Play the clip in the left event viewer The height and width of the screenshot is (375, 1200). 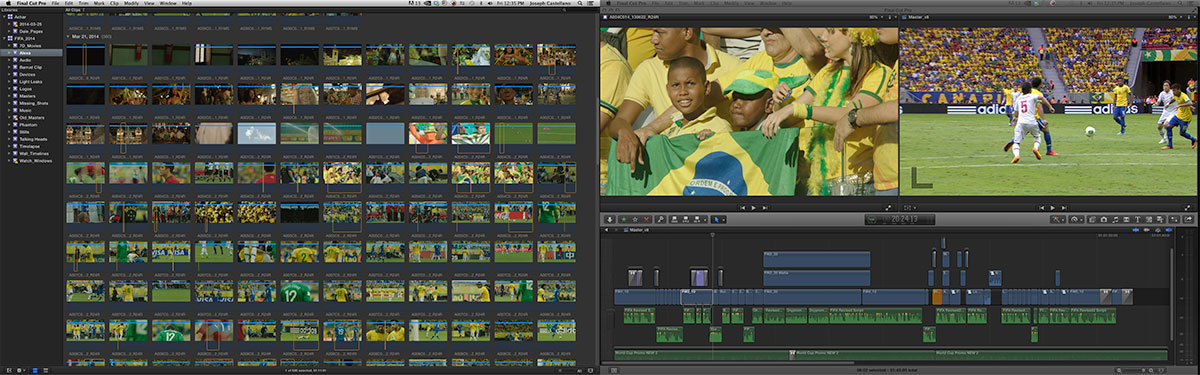[753, 208]
